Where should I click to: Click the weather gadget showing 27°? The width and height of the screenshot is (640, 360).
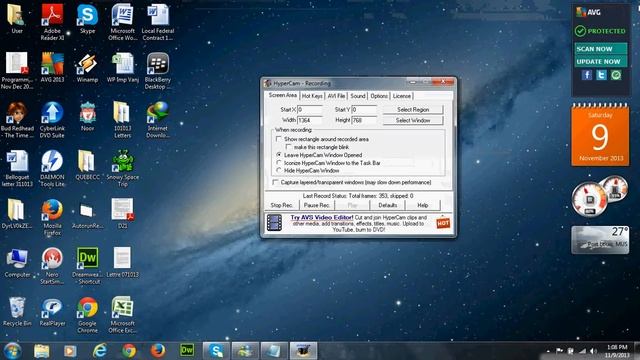[600, 239]
